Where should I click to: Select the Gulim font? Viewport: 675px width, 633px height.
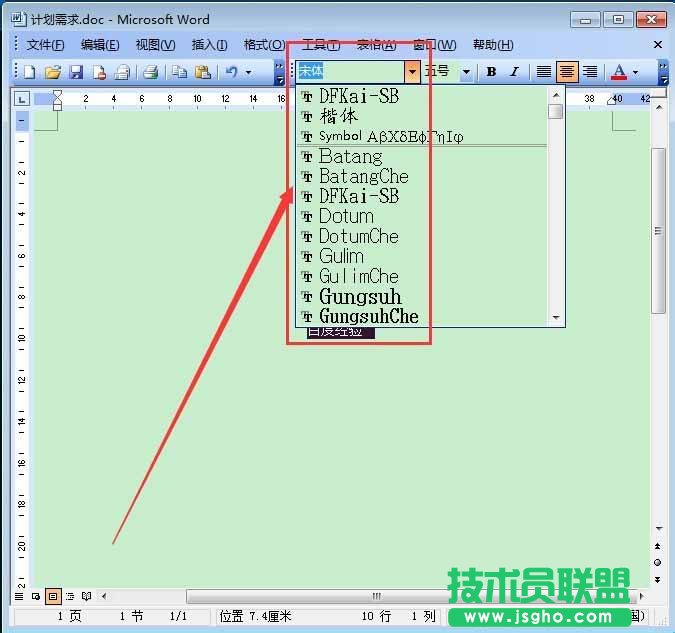point(422,257)
